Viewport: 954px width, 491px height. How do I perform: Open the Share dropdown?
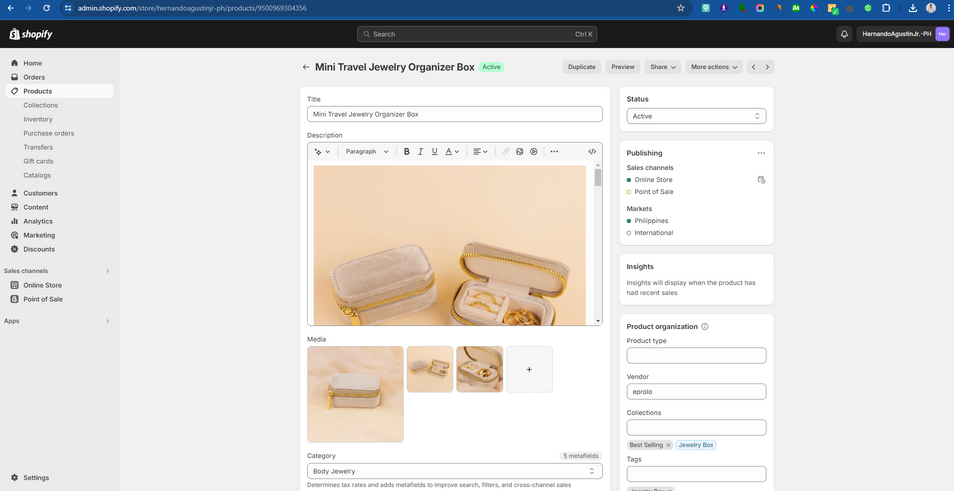click(663, 67)
